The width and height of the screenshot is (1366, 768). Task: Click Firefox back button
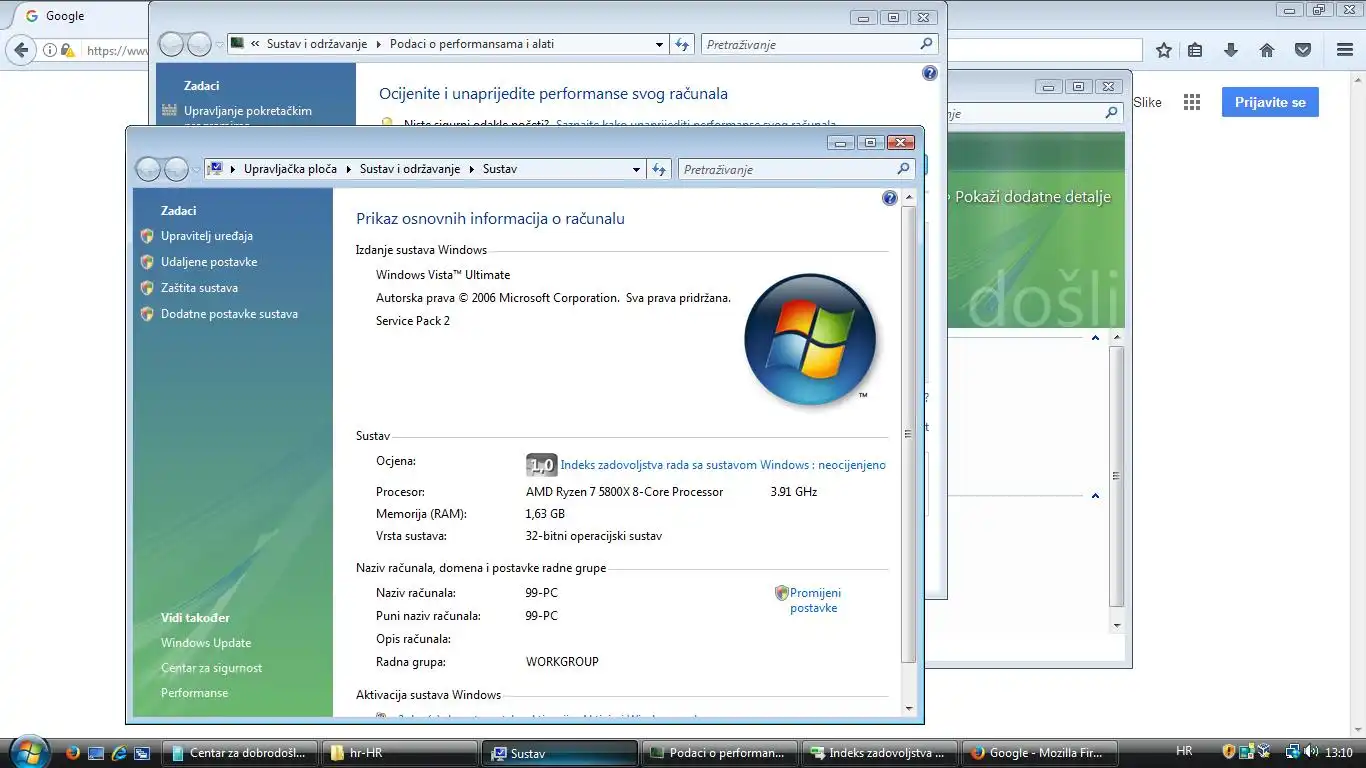pos(22,50)
